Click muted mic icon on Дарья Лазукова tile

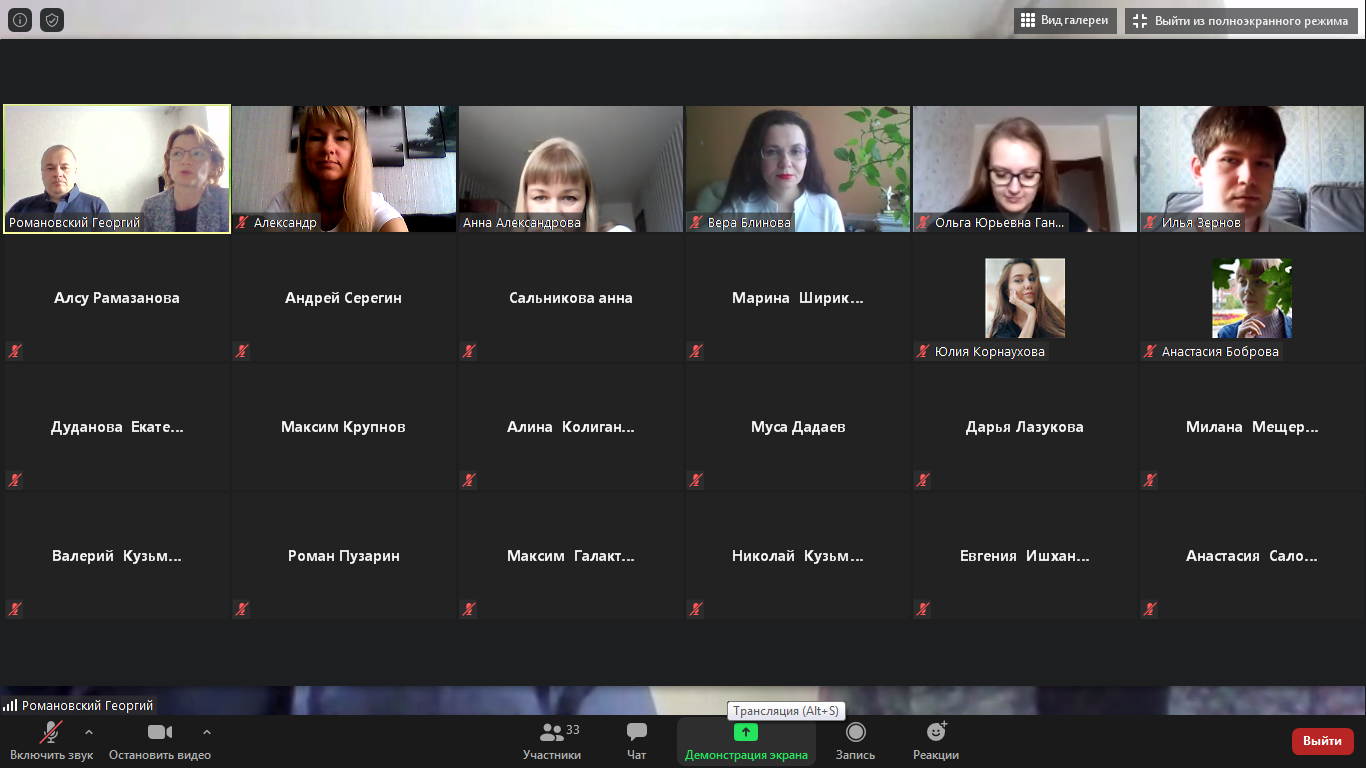point(923,480)
